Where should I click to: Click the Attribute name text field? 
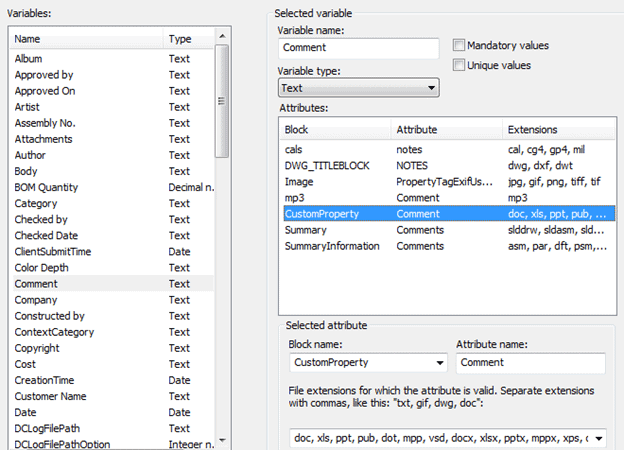point(529,362)
